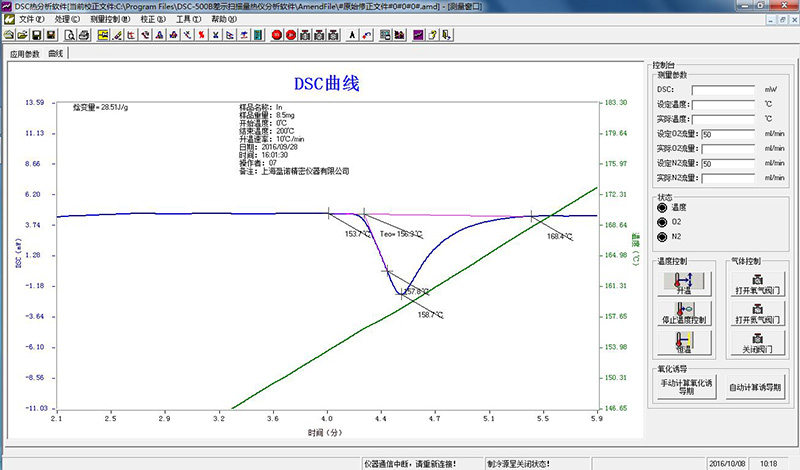This screenshot has width=800, height=470.
Task: Click the 打开氧气阀门 gas valve button
Action: click(756, 283)
